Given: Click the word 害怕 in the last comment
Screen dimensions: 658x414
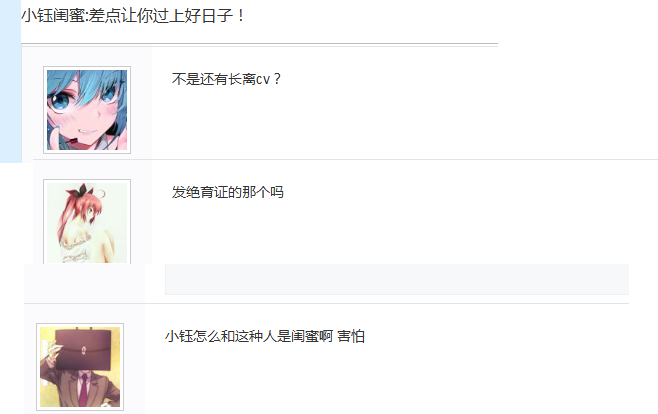Looking at the screenshot, I should [351, 336].
